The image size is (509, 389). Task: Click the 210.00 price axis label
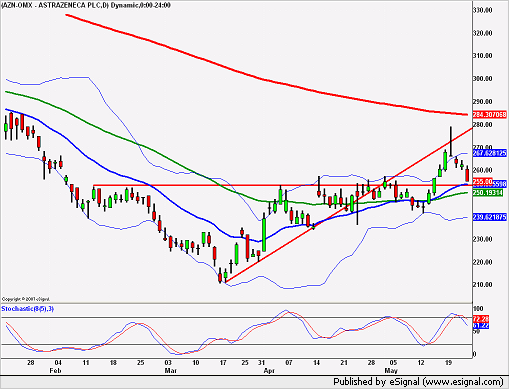[x=482, y=285]
